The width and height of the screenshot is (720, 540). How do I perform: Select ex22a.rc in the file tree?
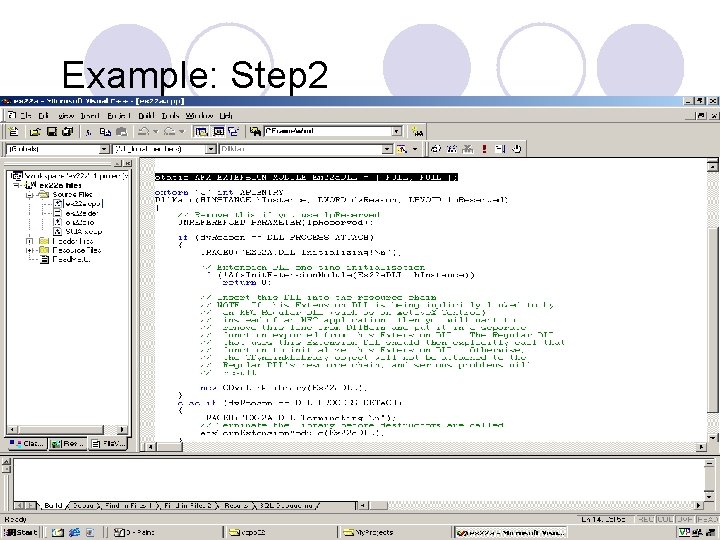pos(80,222)
